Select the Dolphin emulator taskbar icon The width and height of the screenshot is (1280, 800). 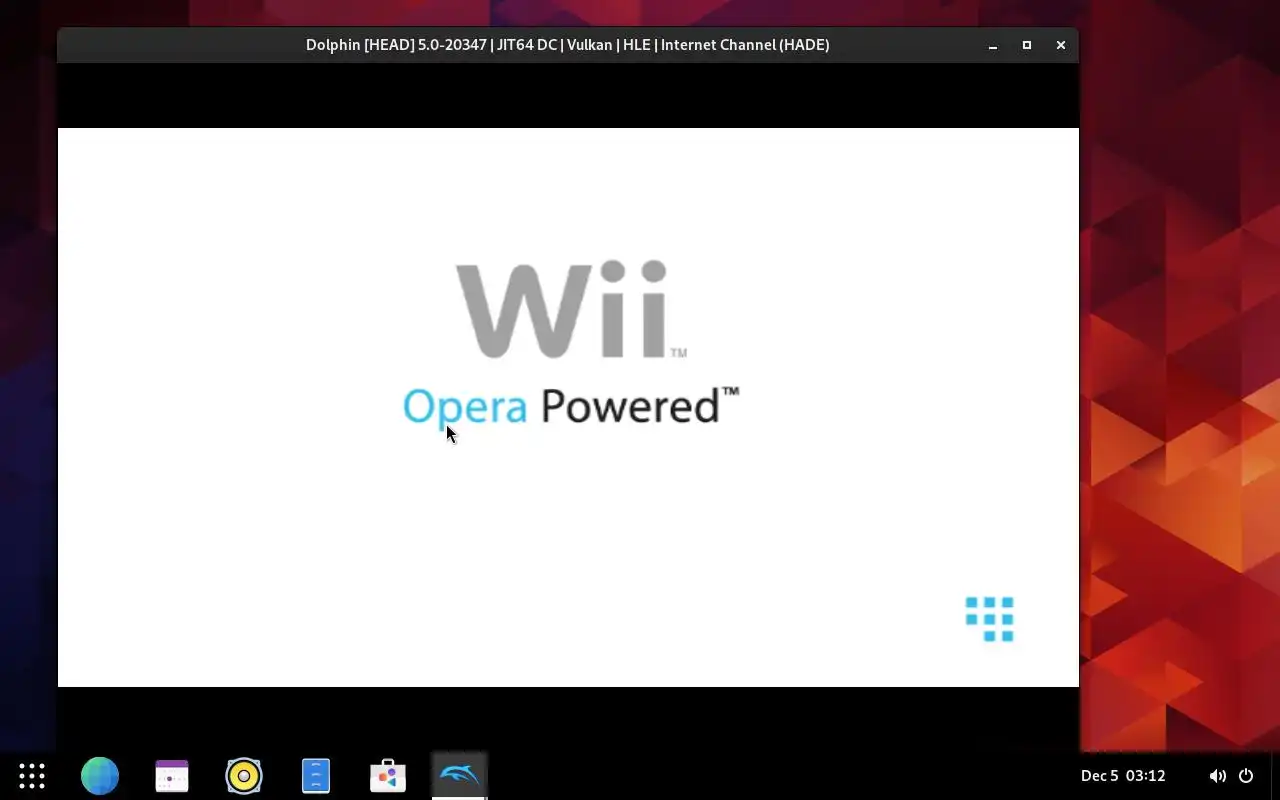click(x=460, y=774)
